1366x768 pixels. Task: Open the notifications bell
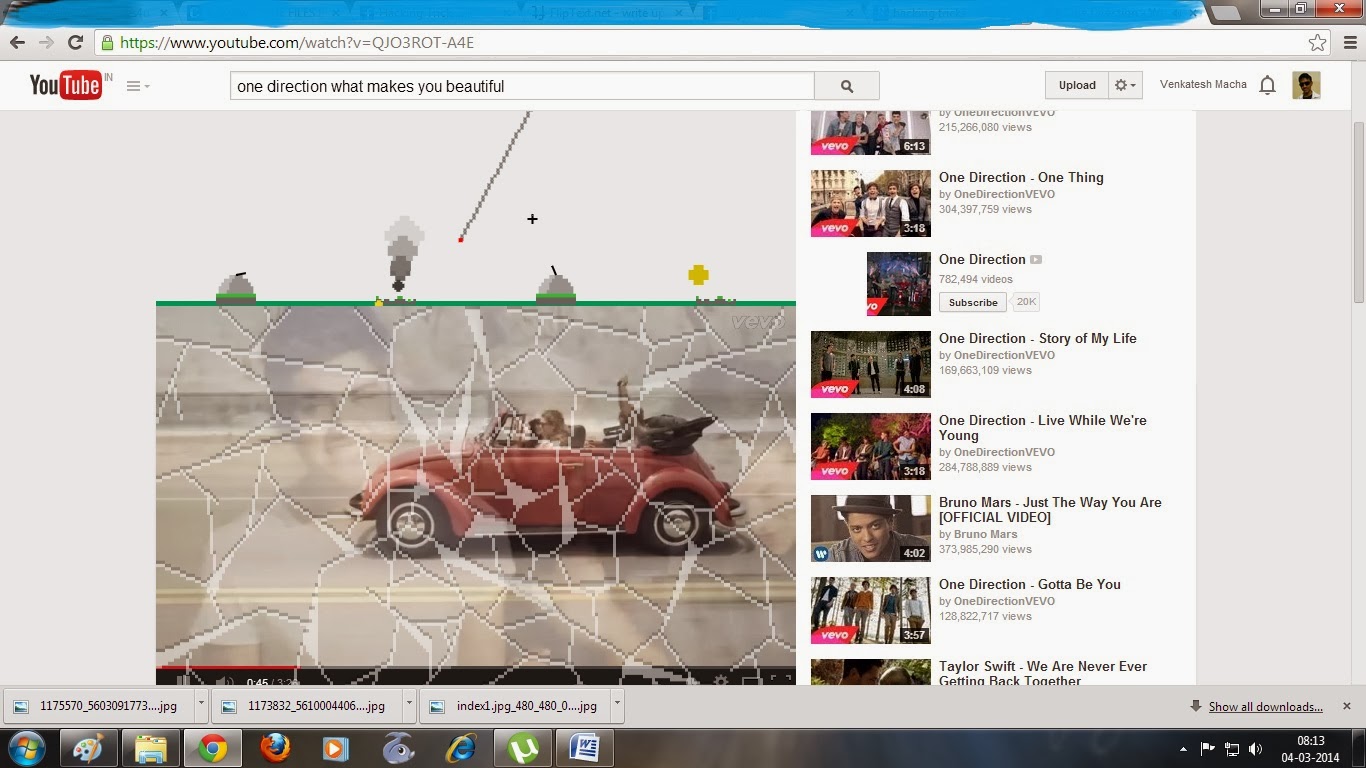click(1267, 85)
